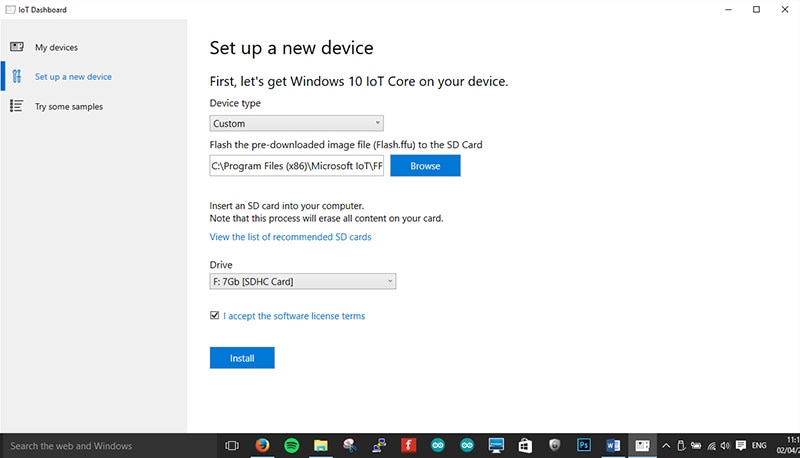Open Microsoft Word from the taskbar

click(614, 445)
